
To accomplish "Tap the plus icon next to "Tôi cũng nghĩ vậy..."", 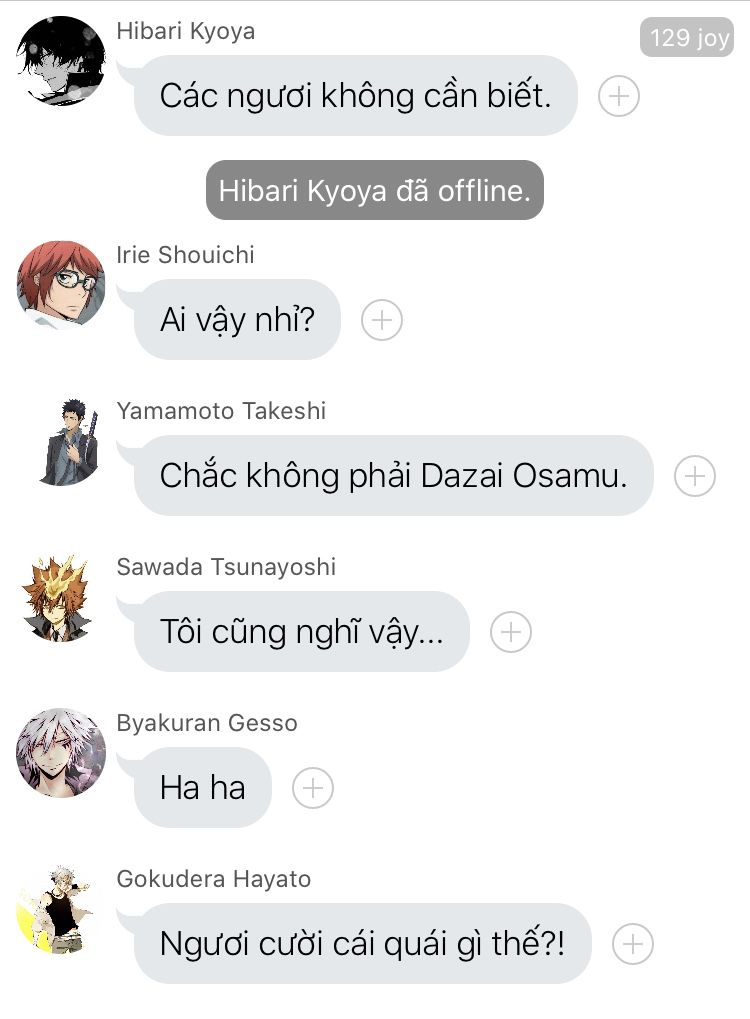I will (x=511, y=632).
